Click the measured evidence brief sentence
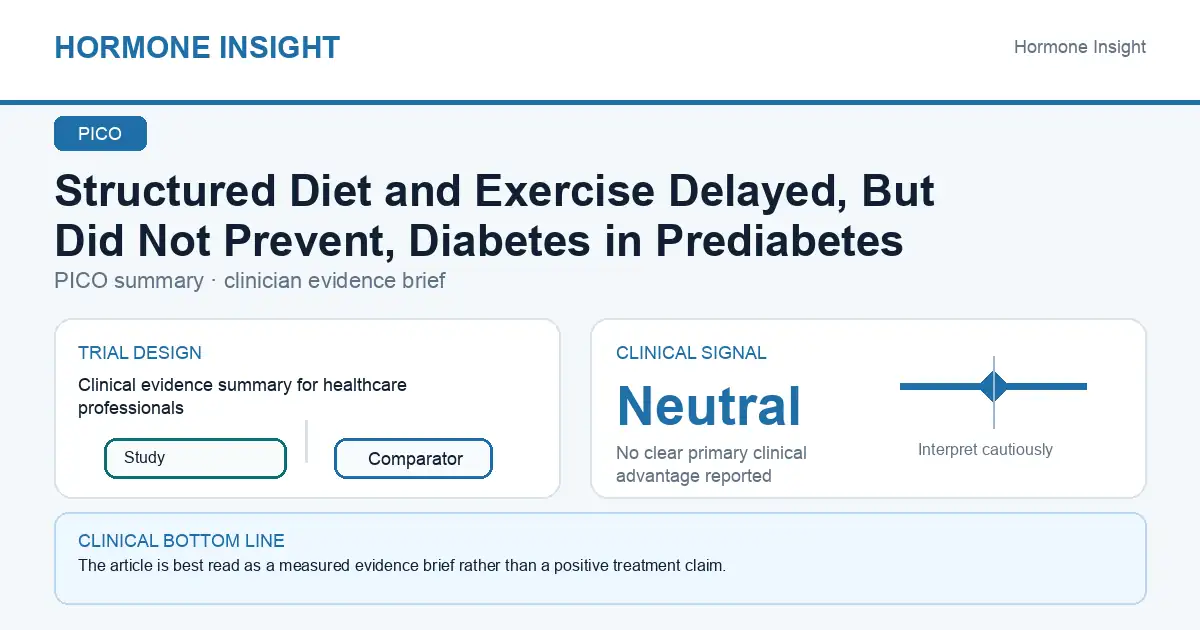The width and height of the screenshot is (1200, 630). pyautogui.click(x=401, y=565)
